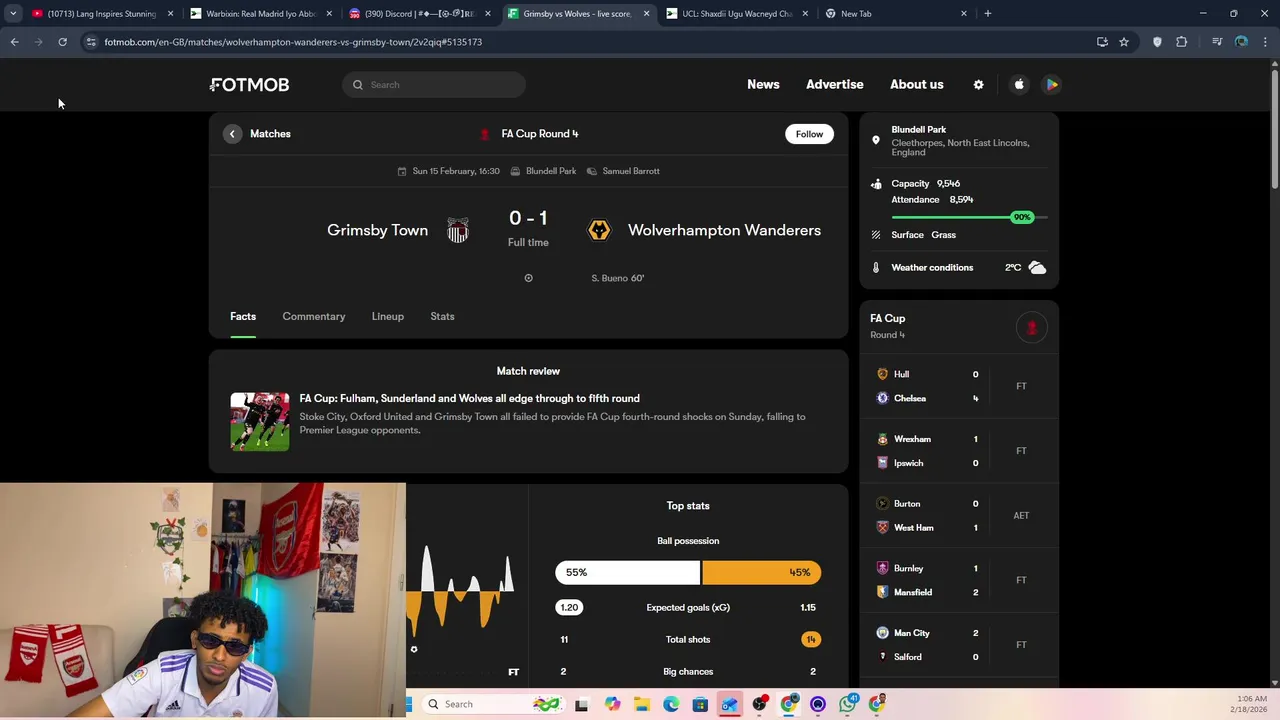Screen dimensions: 1280x720
Task: Open the Hull vs Chelsea match
Action: tap(959, 387)
